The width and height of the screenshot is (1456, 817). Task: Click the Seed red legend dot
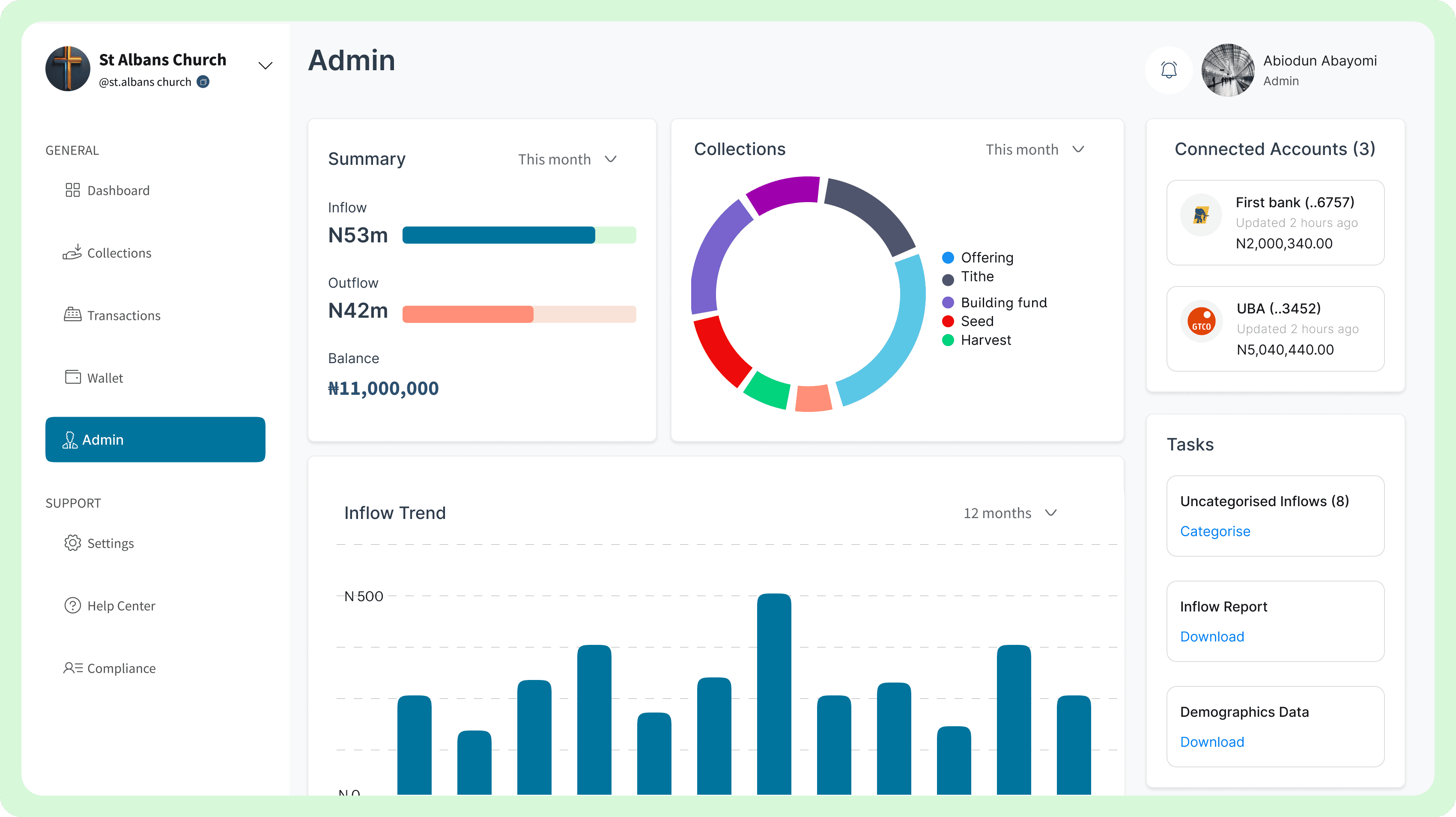[948, 321]
